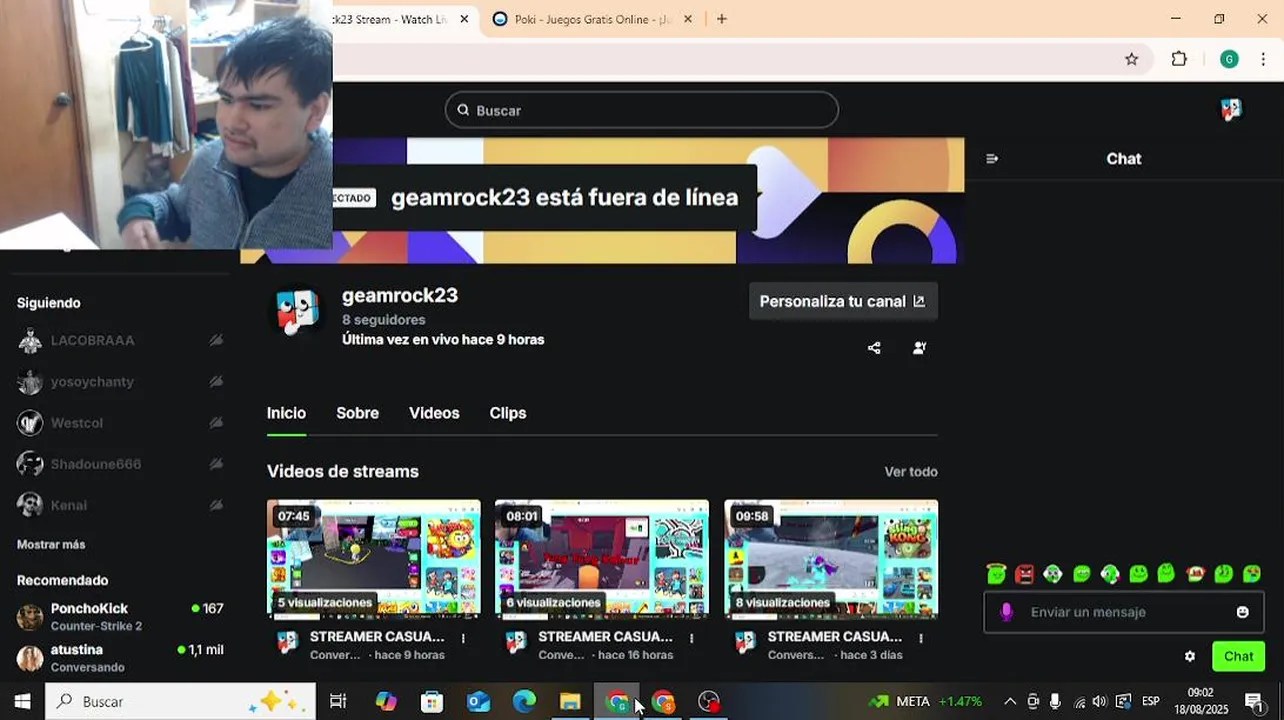Toggle notifications for LACOBRAAA
The height and width of the screenshot is (720, 1284).
pyautogui.click(x=216, y=341)
